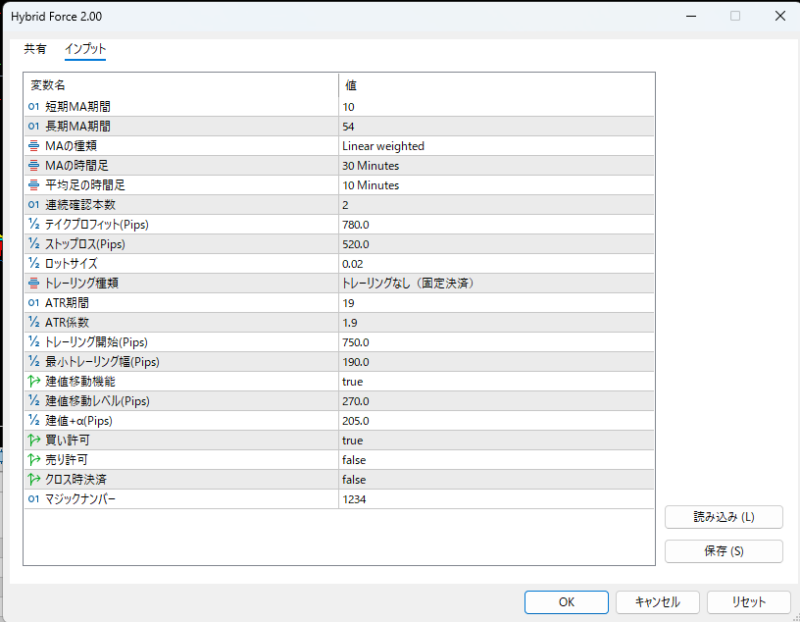Switch to the 共有 tab
This screenshot has width=800, height=622.
(x=35, y=49)
